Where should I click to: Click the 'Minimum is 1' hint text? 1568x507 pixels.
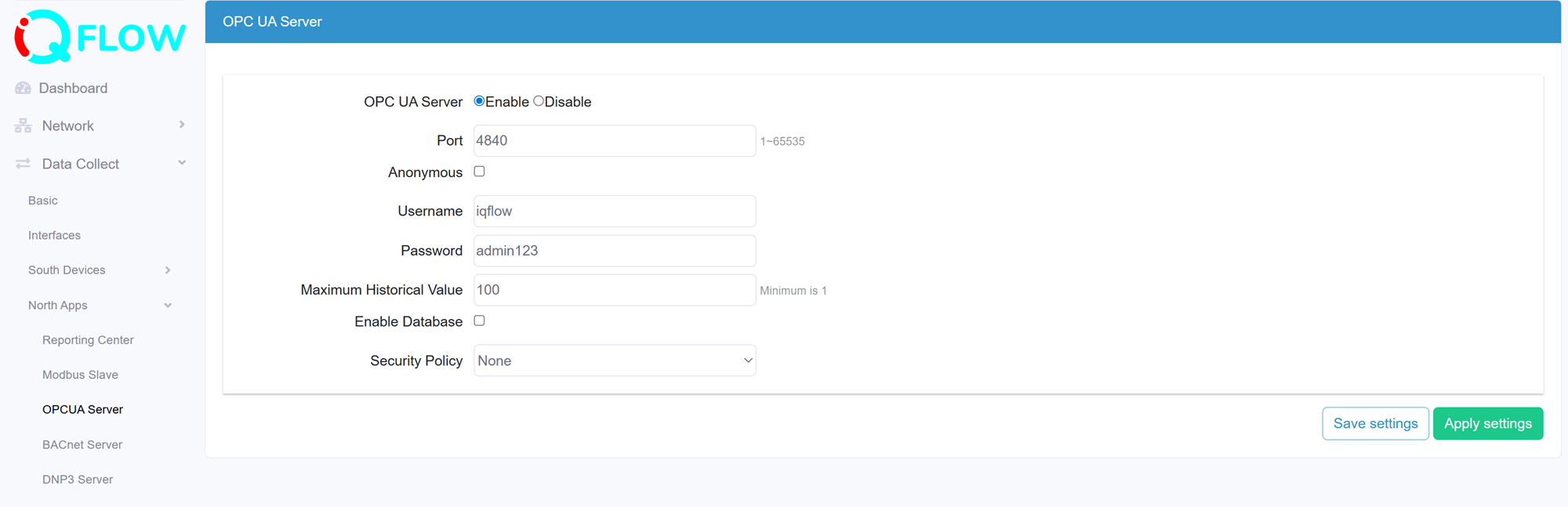[x=793, y=290]
